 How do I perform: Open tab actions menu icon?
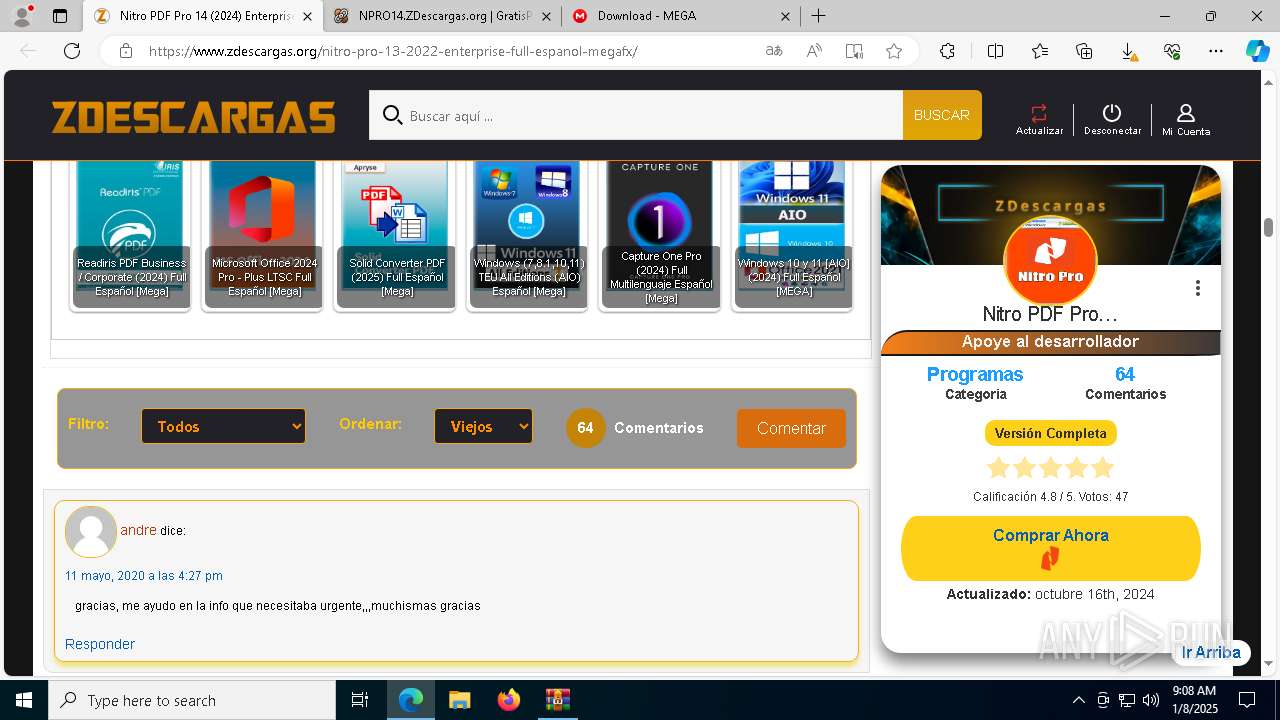point(60,16)
